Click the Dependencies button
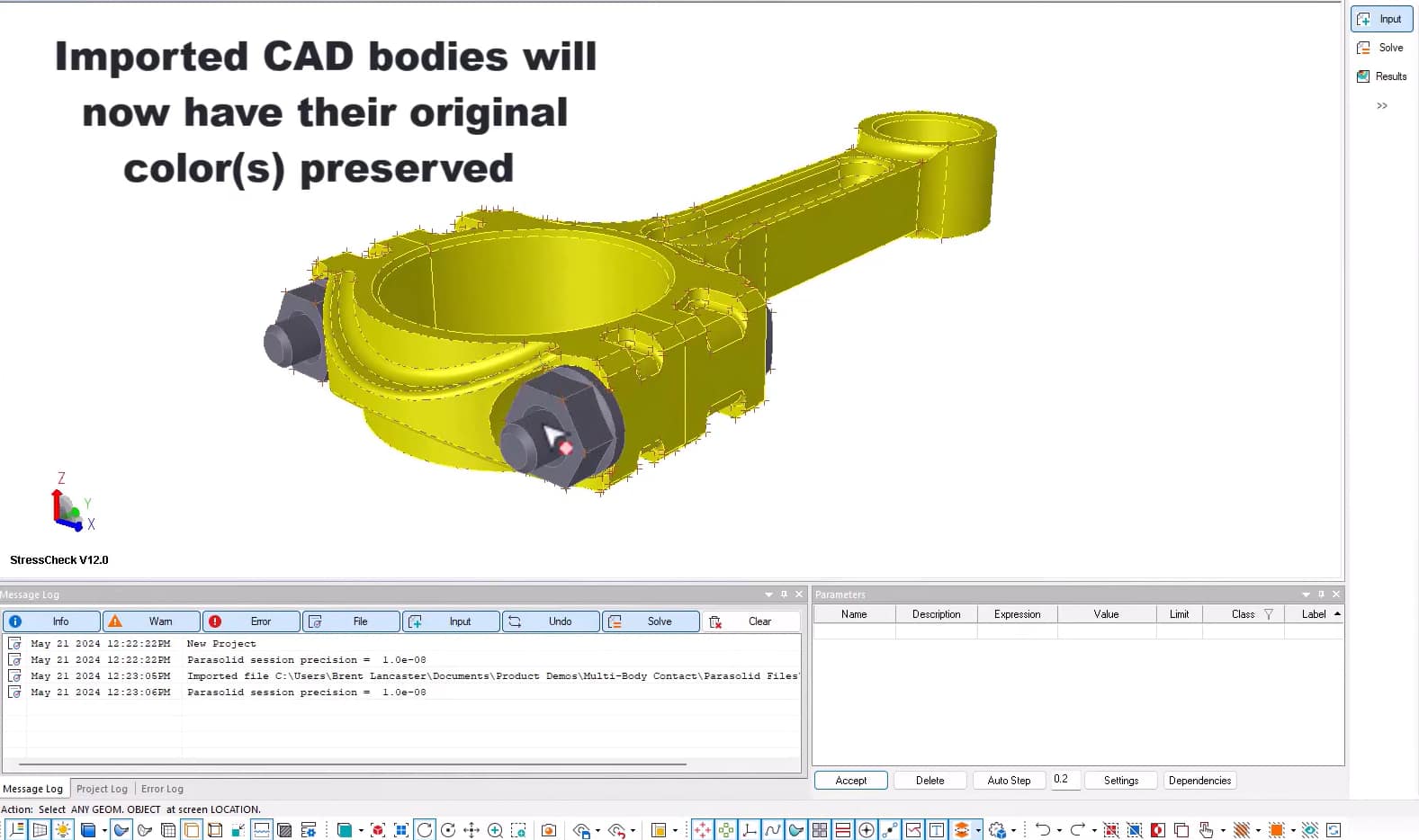The image size is (1419, 840). (x=1199, y=781)
